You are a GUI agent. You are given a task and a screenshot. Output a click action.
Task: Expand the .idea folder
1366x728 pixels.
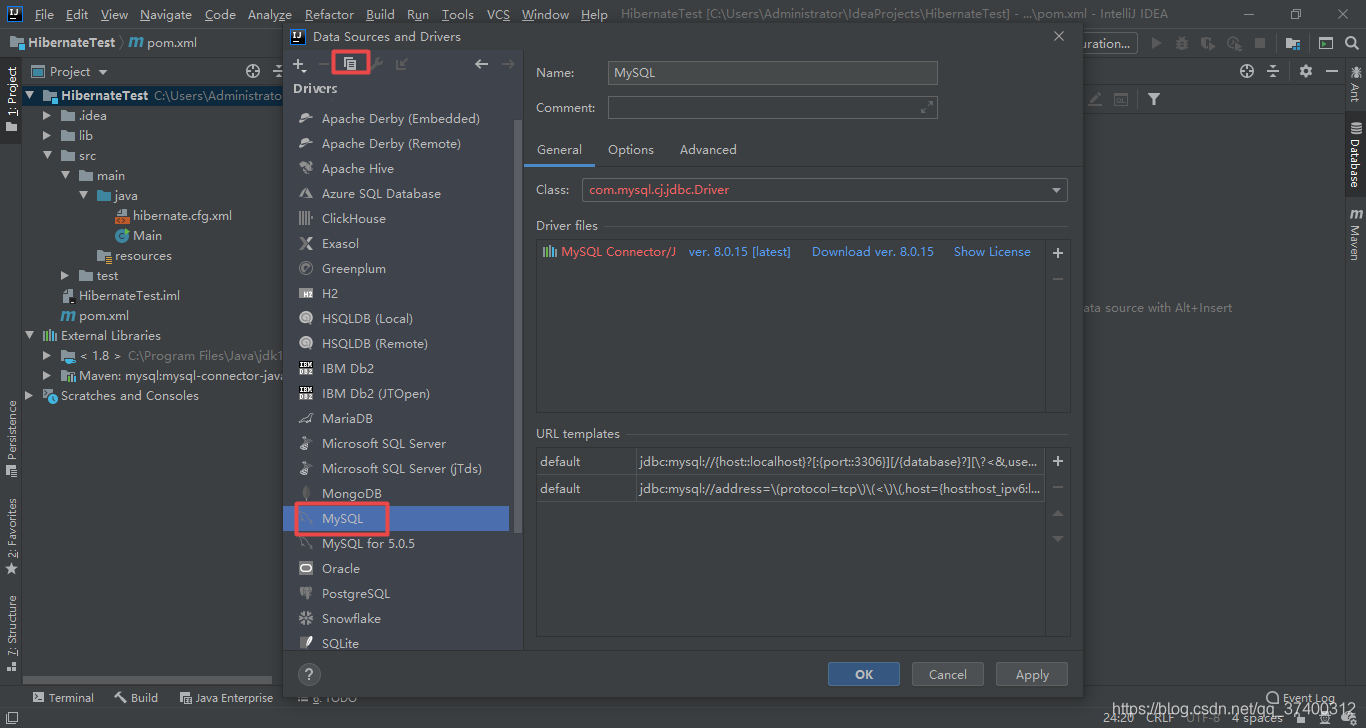pyautogui.click(x=47, y=116)
